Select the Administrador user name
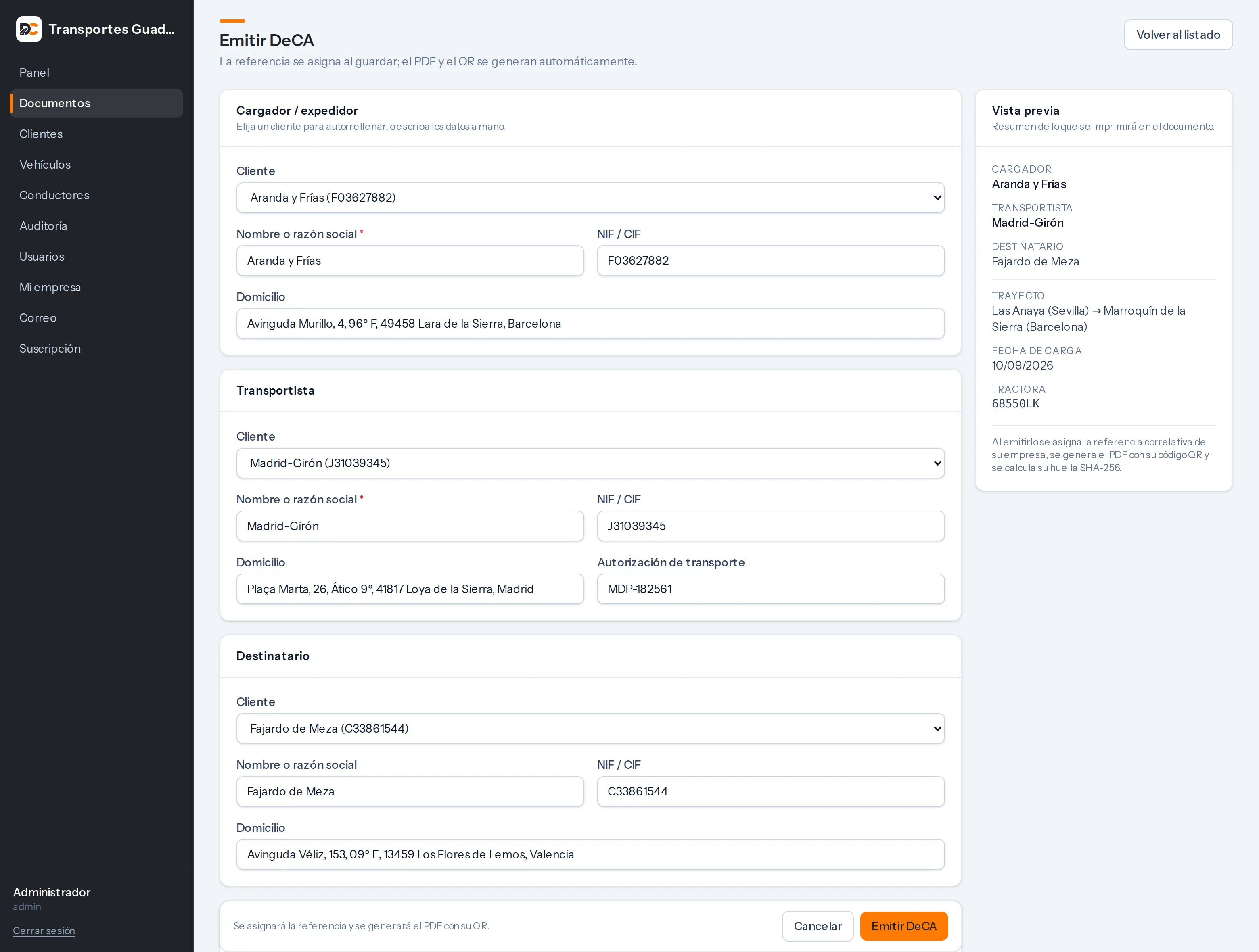Image resolution: width=1259 pixels, height=952 pixels. coord(52,892)
